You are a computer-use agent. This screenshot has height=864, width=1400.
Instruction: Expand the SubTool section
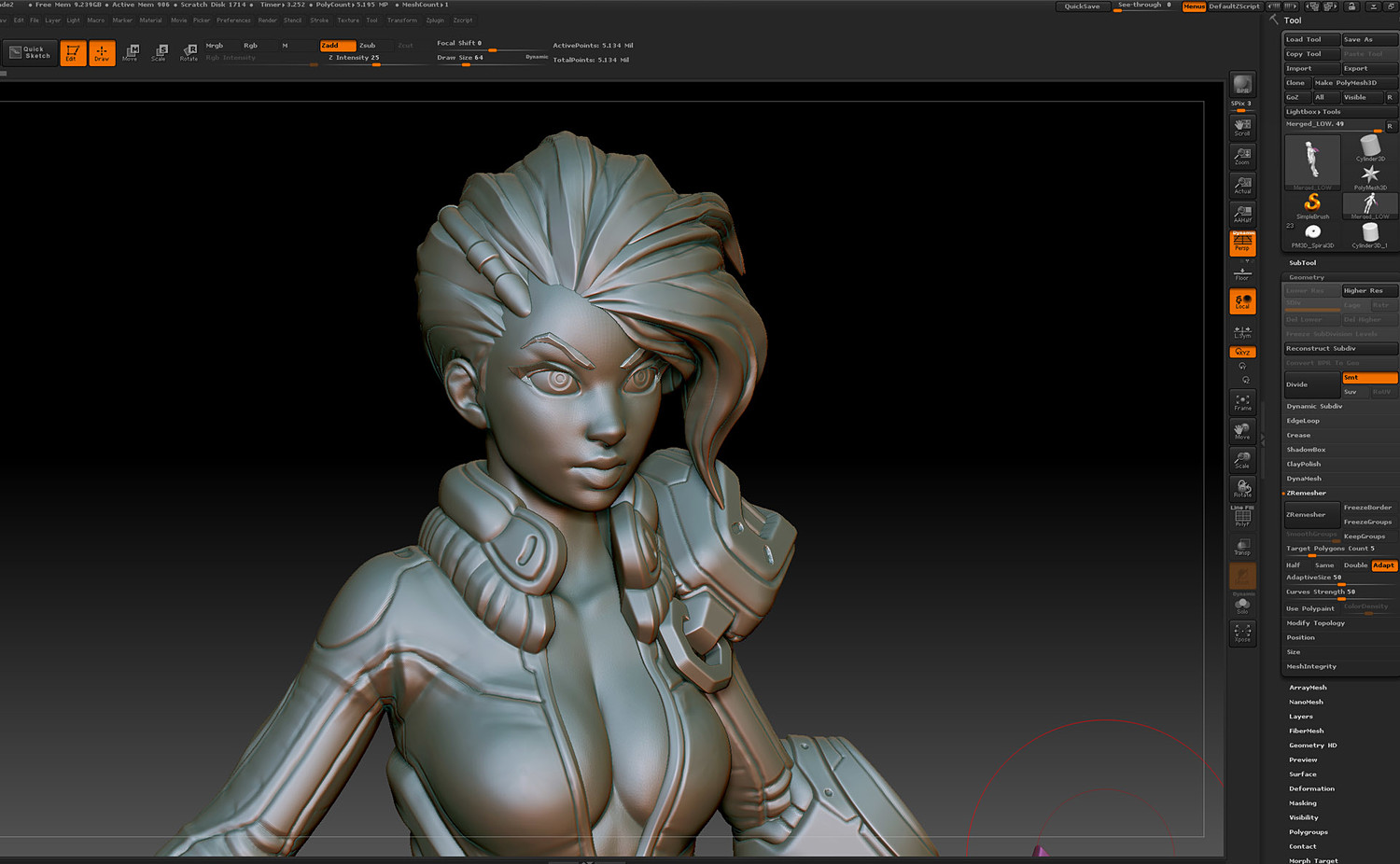1303,263
